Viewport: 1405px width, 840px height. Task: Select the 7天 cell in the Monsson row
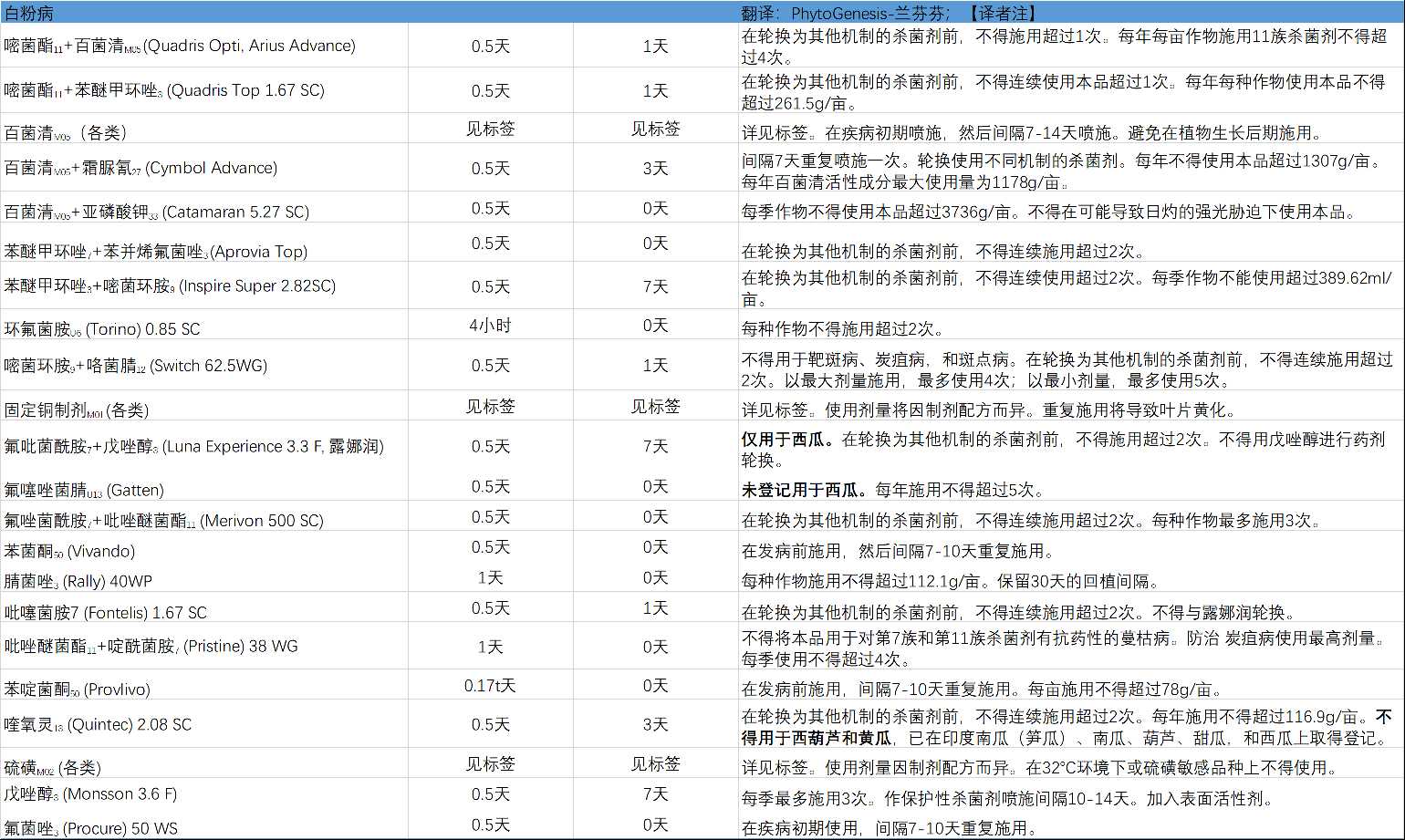[656, 794]
